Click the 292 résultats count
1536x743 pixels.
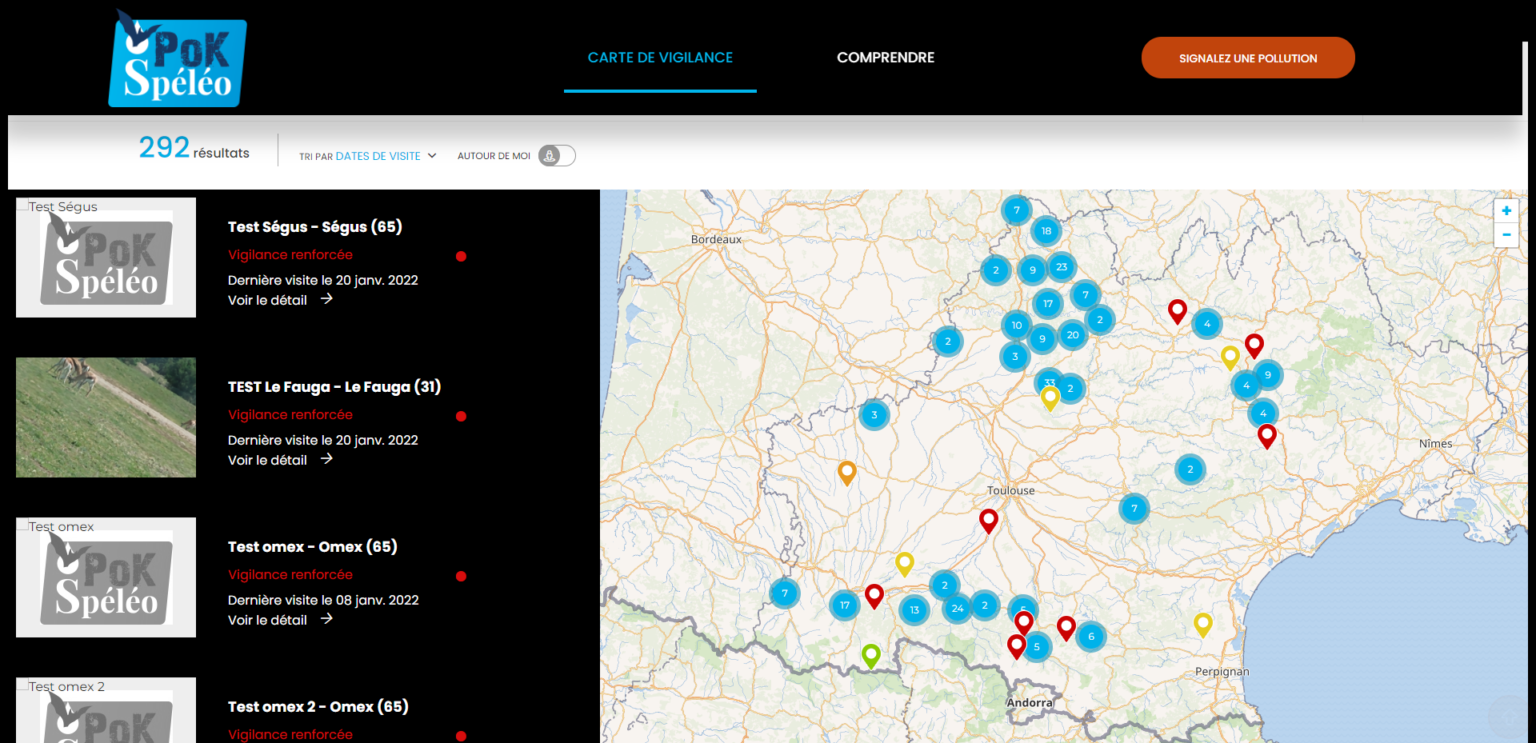(x=194, y=149)
